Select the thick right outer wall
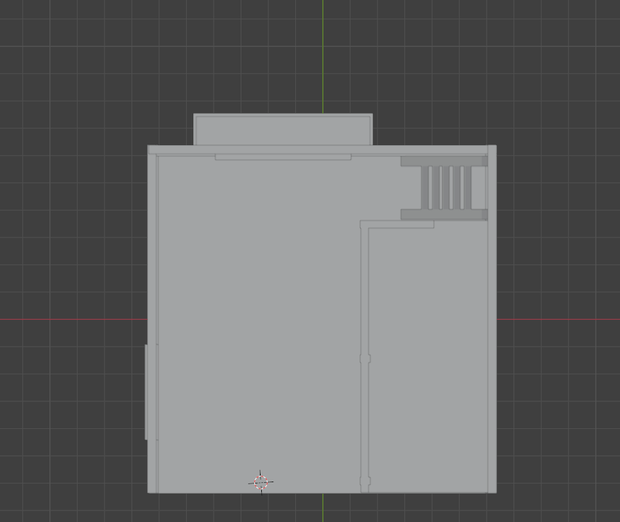The image size is (620, 522). [492, 319]
